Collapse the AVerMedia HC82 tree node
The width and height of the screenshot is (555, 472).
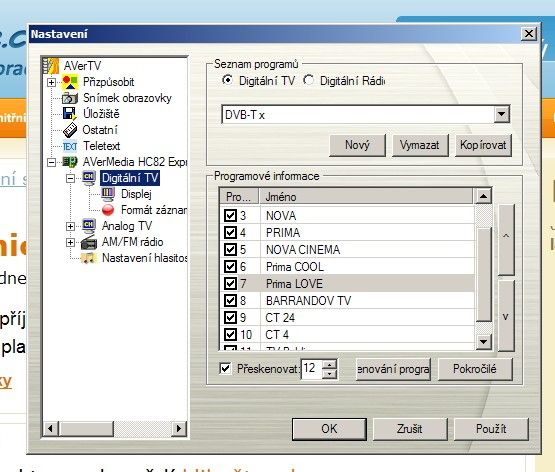pos(51,162)
